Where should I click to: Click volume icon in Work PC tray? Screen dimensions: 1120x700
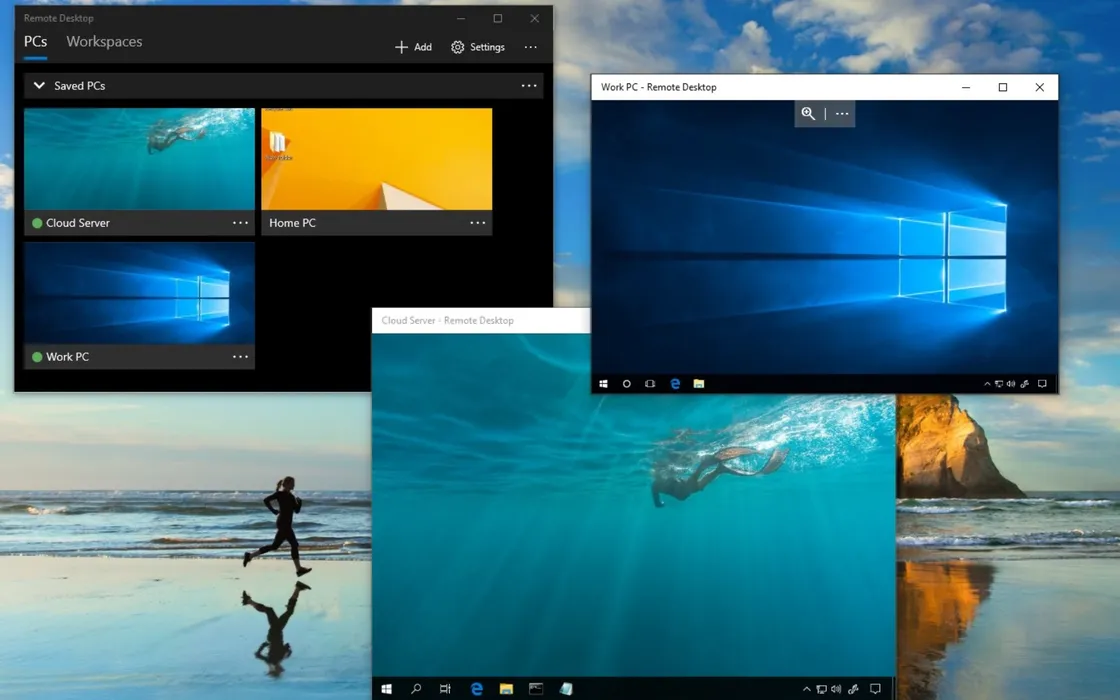(x=1011, y=384)
